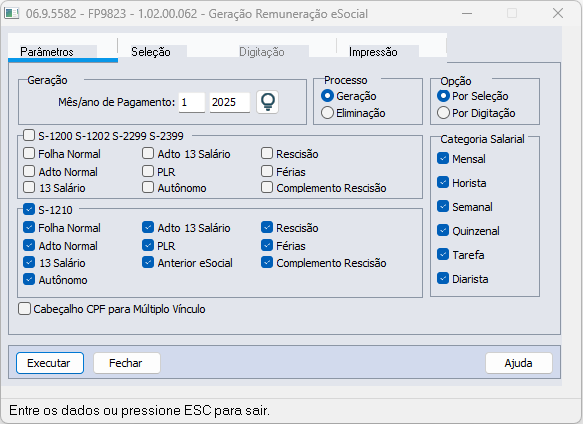Enable Cabeçalho CPF para Múltiplo Vínculo
Screen dimensions: 583x424
(x=25, y=309)
